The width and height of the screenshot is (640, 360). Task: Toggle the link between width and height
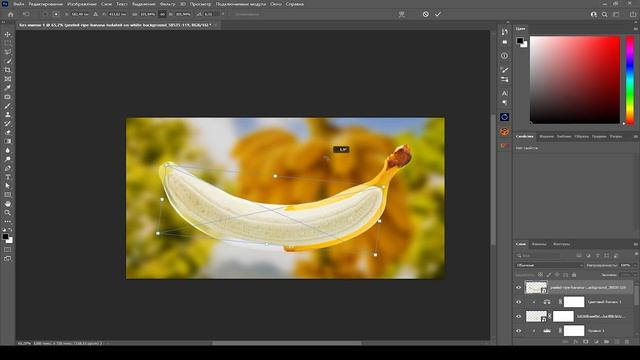tap(162, 14)
